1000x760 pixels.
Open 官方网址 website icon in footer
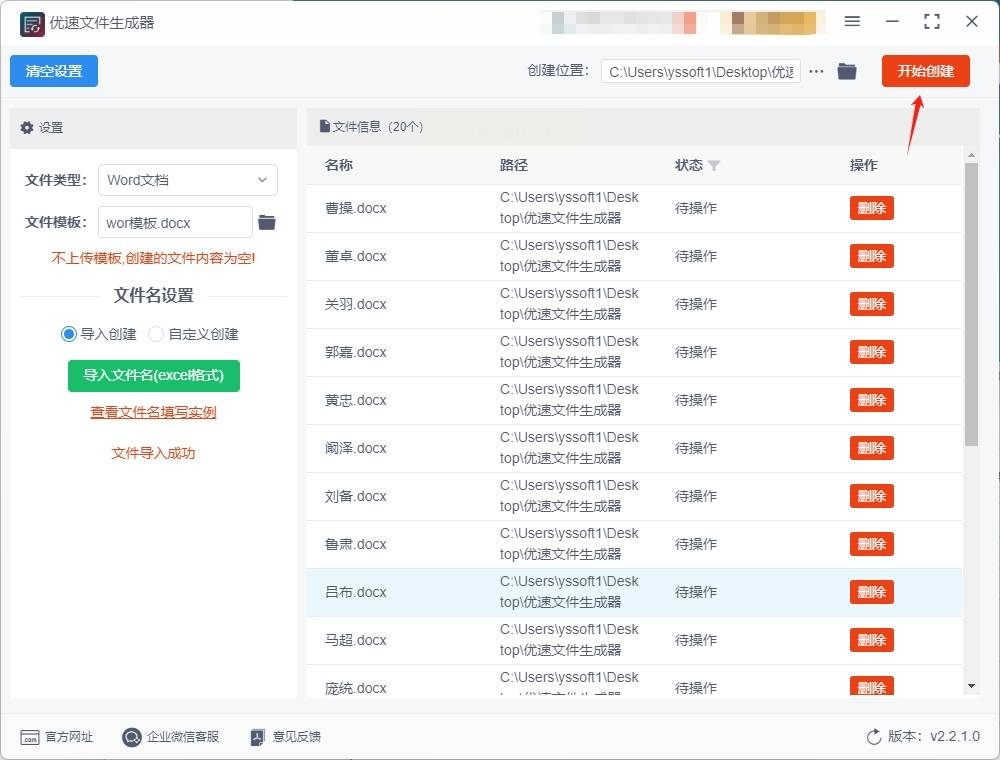pos(30,737)
